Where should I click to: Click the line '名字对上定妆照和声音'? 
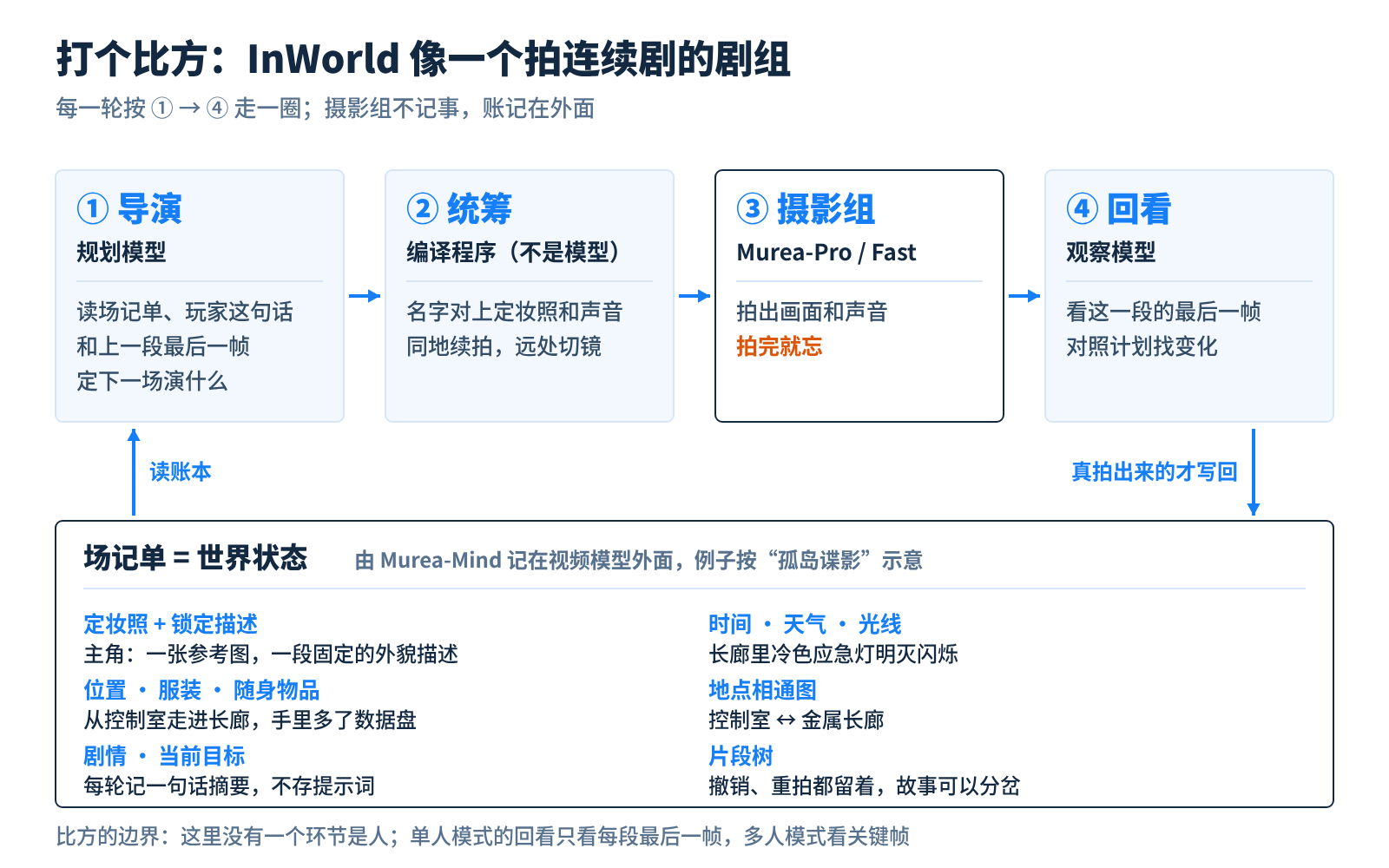coord(515,312)
